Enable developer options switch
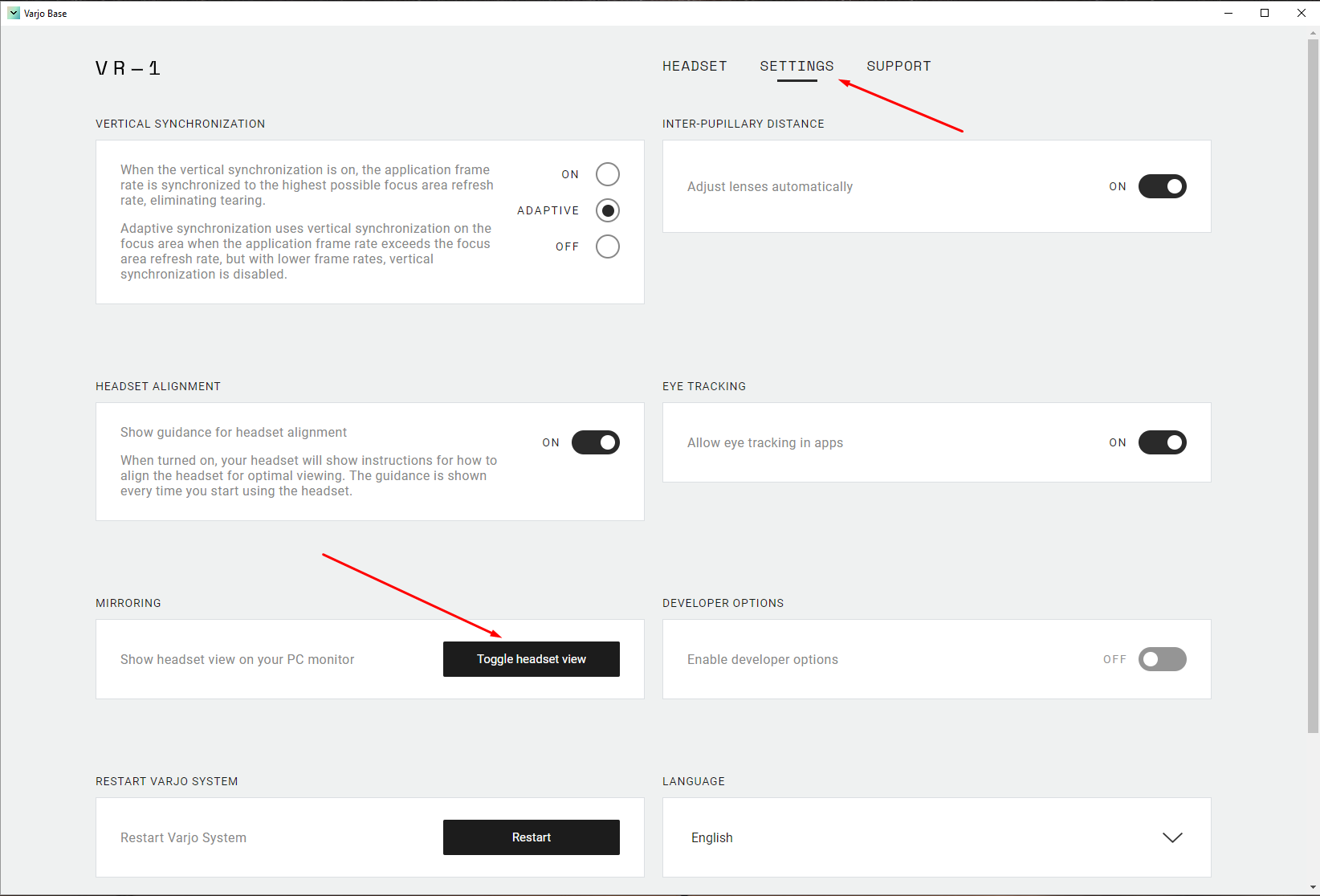The image size is (1320, 896). pos(1162,659)
